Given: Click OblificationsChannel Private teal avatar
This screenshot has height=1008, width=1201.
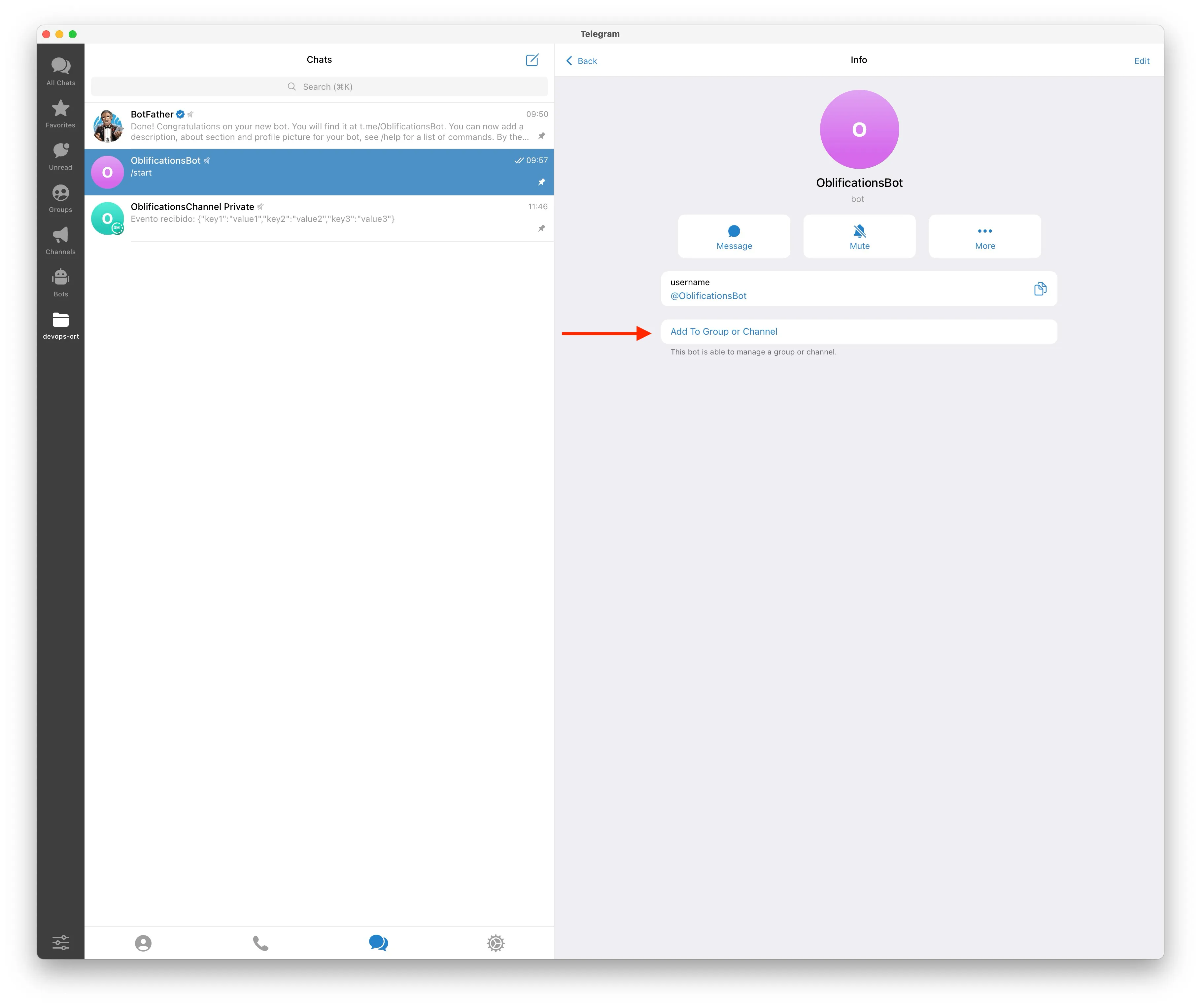Looking at the screenshot, I should click(108, 218).
